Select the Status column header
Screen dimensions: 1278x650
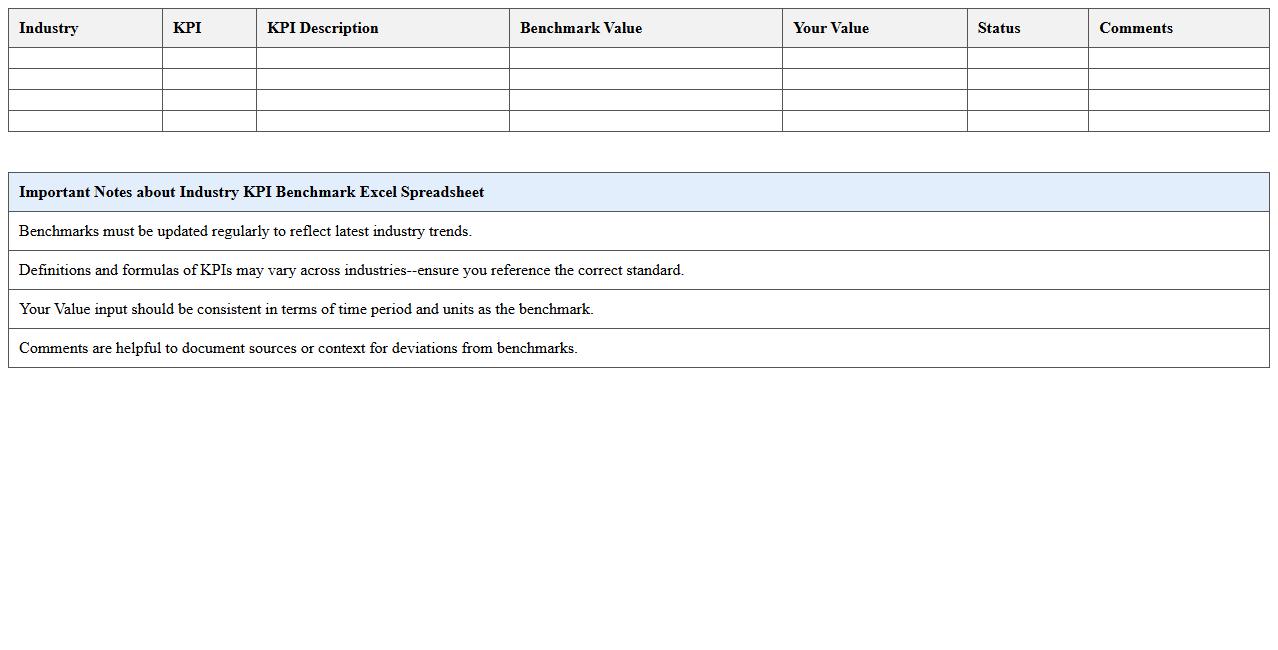tap(999, 28)
